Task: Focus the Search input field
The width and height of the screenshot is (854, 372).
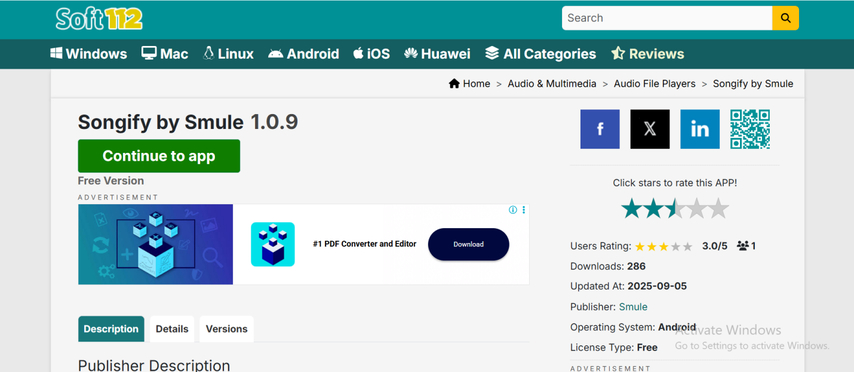Action: coord(667,18)
